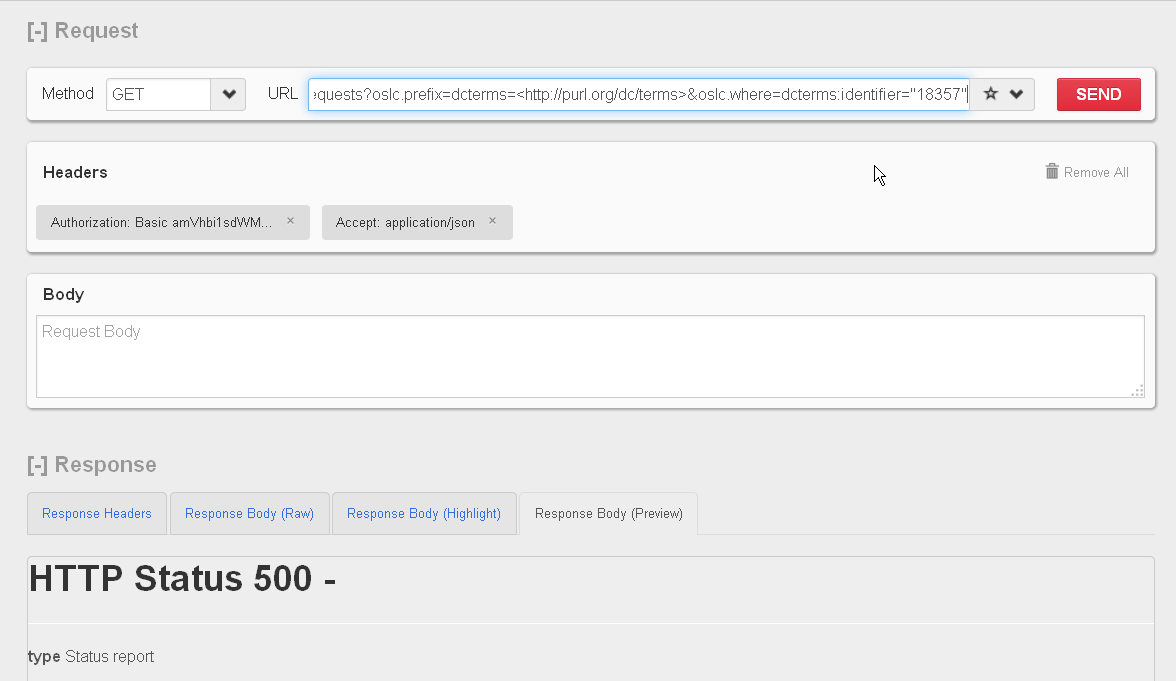
Task: Focus the Request Body text area
Action: (x=590, y=356)
